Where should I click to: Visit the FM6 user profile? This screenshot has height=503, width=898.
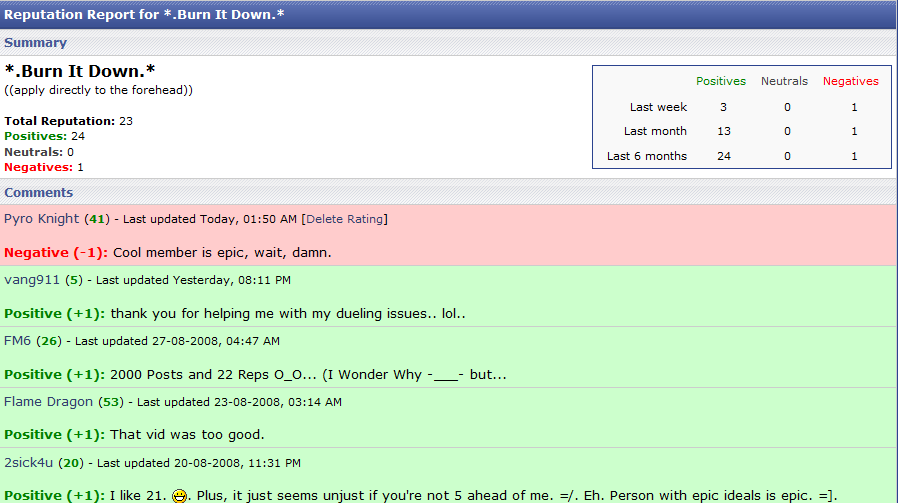[18, 341]
